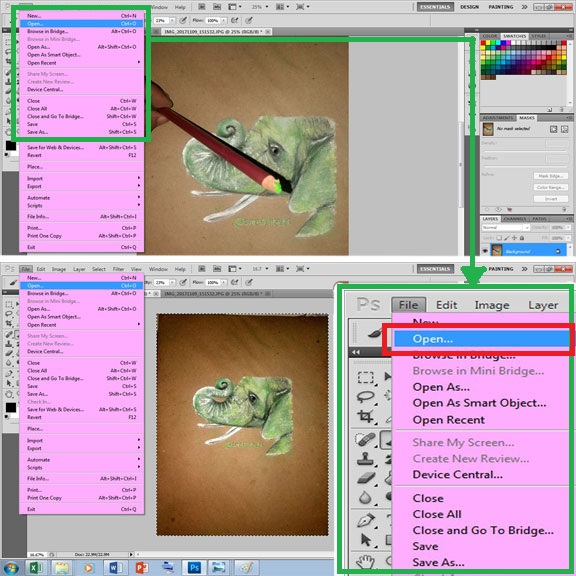Select the Spot Healing Brush in the enlarged inset

[x=365, y=439]
